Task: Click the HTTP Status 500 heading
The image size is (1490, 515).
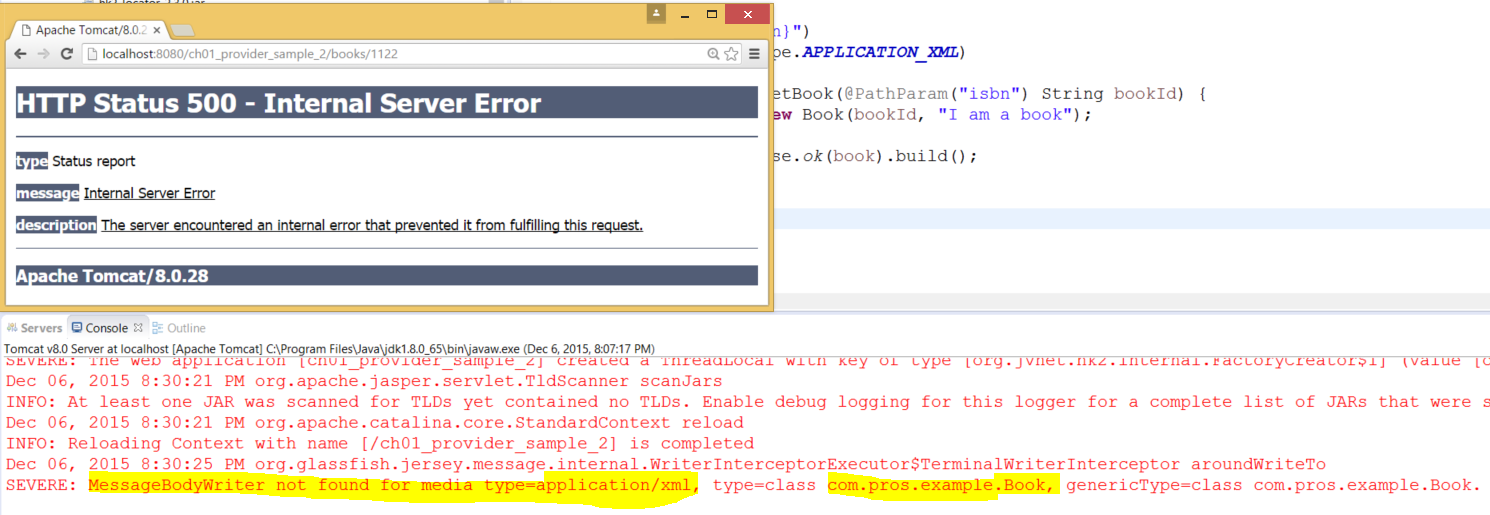Action: pyautogui.click(x=279, y=103)
